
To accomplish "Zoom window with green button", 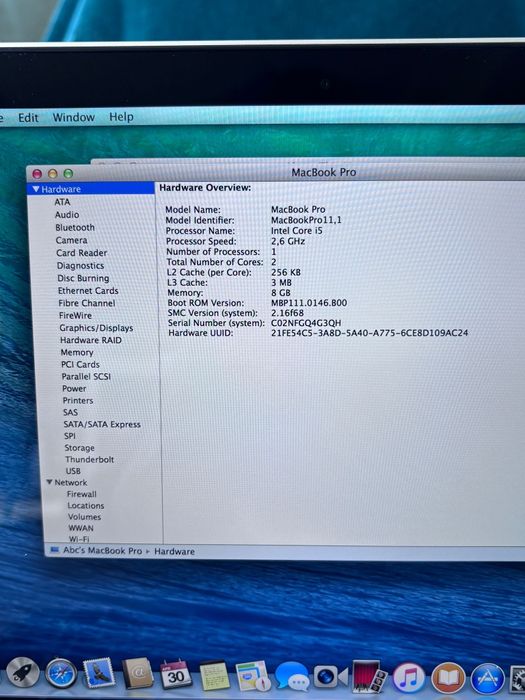I will (x=68, y=174).
